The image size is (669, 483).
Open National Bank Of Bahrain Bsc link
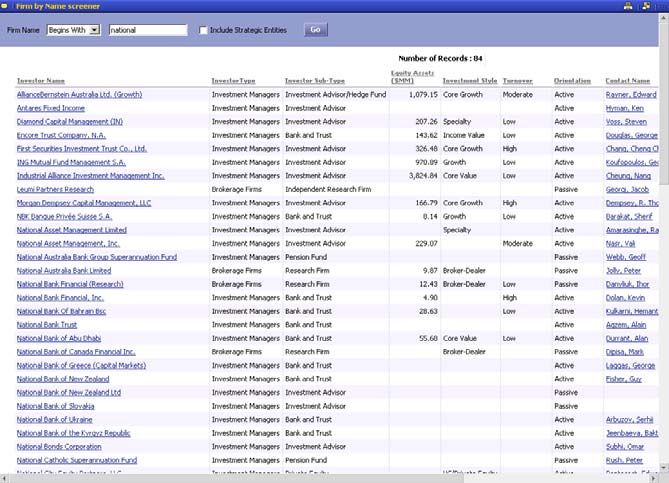coord(61,311)
